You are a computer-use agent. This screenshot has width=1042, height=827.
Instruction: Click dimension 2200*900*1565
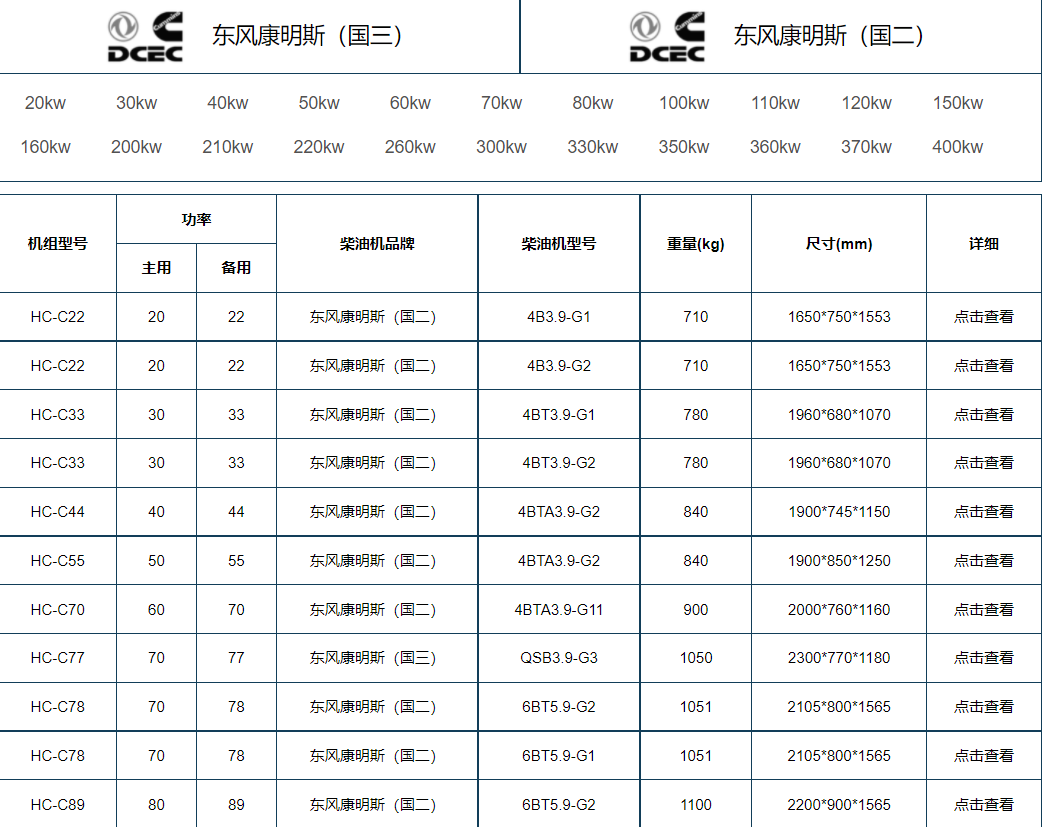point(839,805)
